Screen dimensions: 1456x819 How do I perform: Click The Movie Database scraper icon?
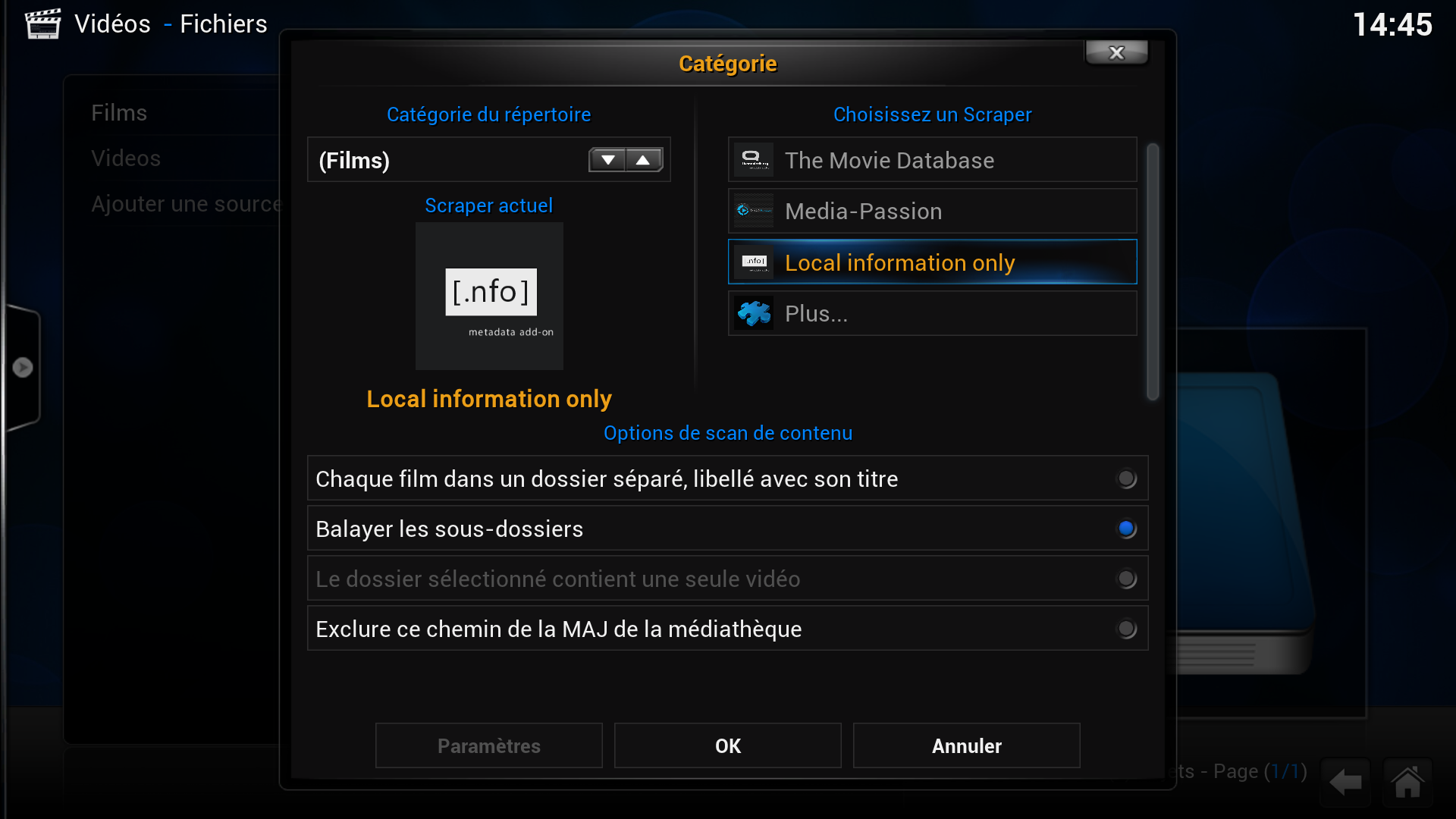pyautogui.click(x=753, y=160)
